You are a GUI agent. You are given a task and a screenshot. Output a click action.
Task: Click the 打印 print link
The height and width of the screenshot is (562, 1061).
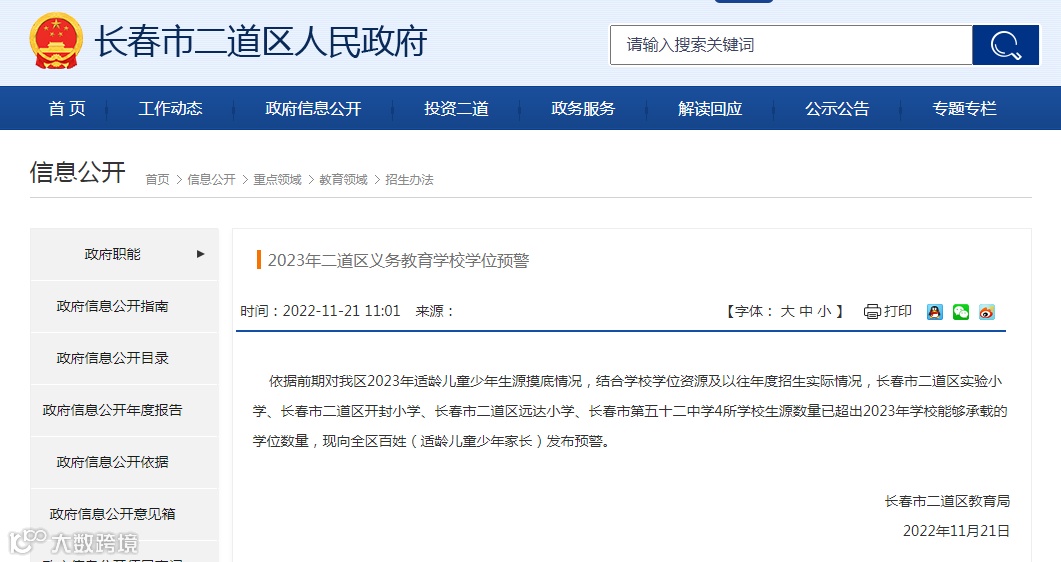point(898,311)
